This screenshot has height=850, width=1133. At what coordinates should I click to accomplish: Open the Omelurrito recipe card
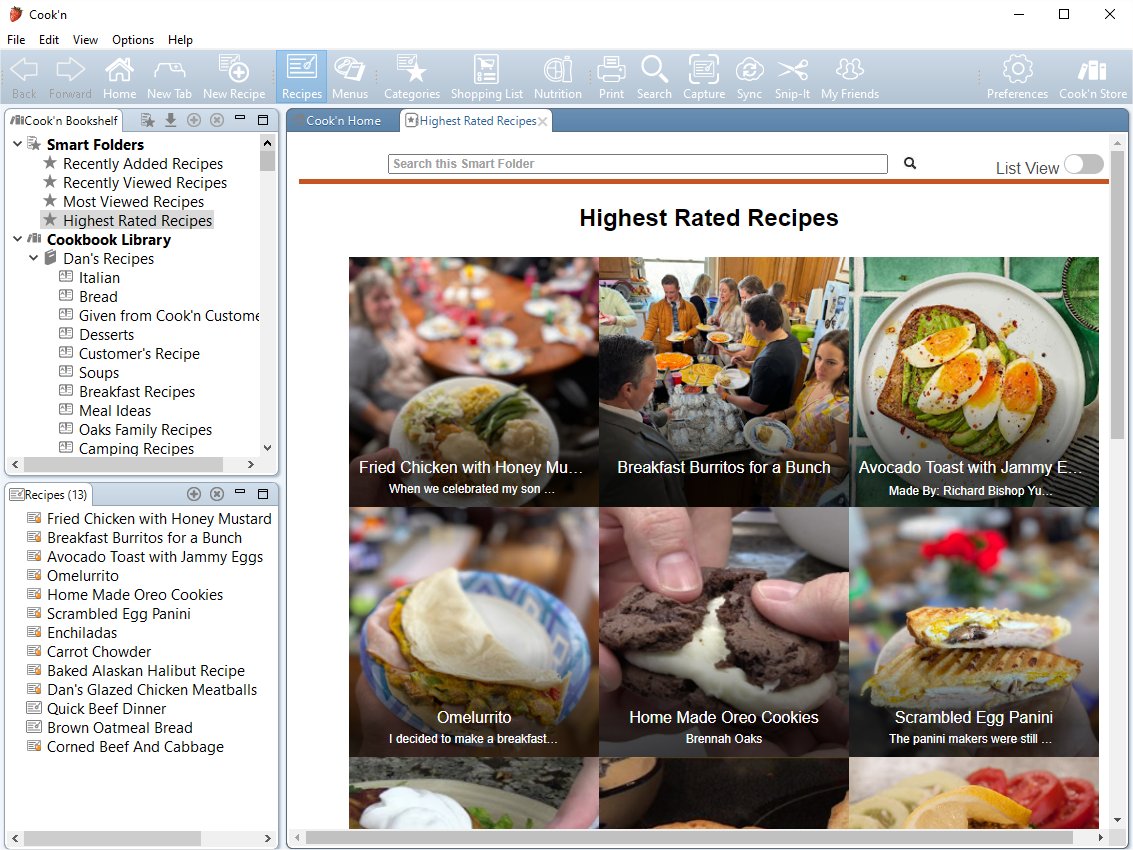coord(473,632)
